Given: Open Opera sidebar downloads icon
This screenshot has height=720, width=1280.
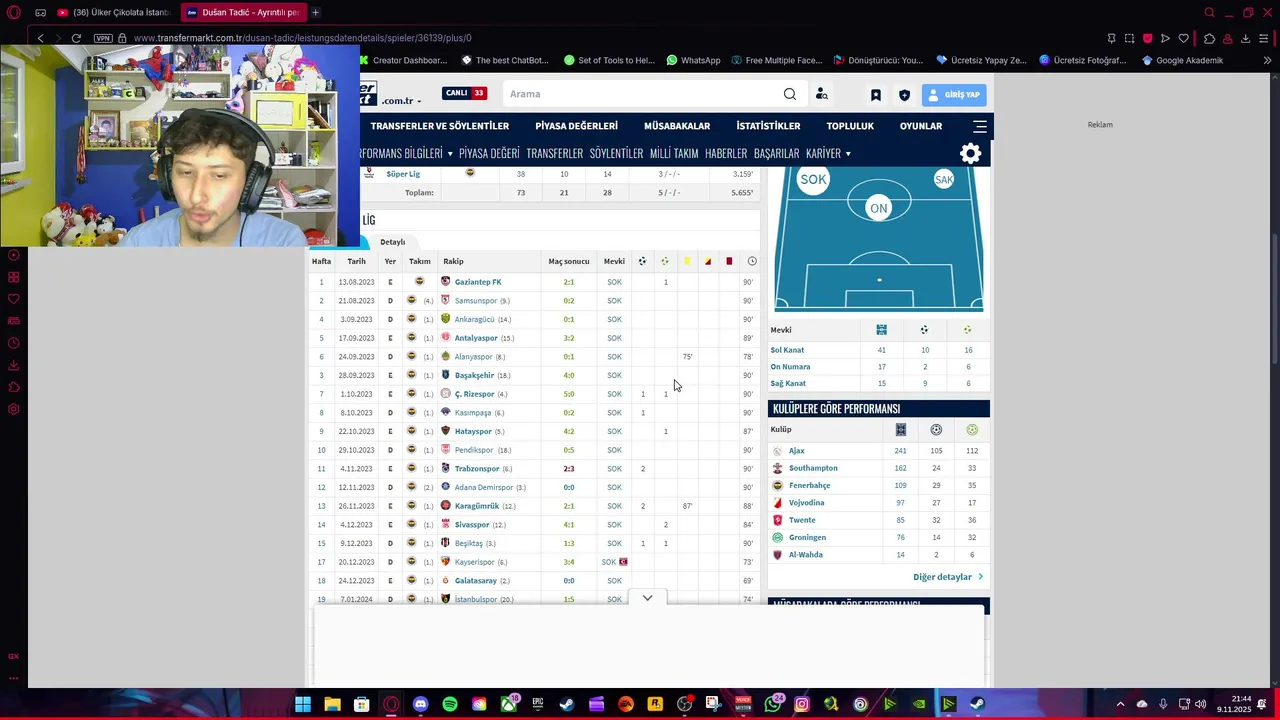Looking at the screenshot, I should 14,365.
